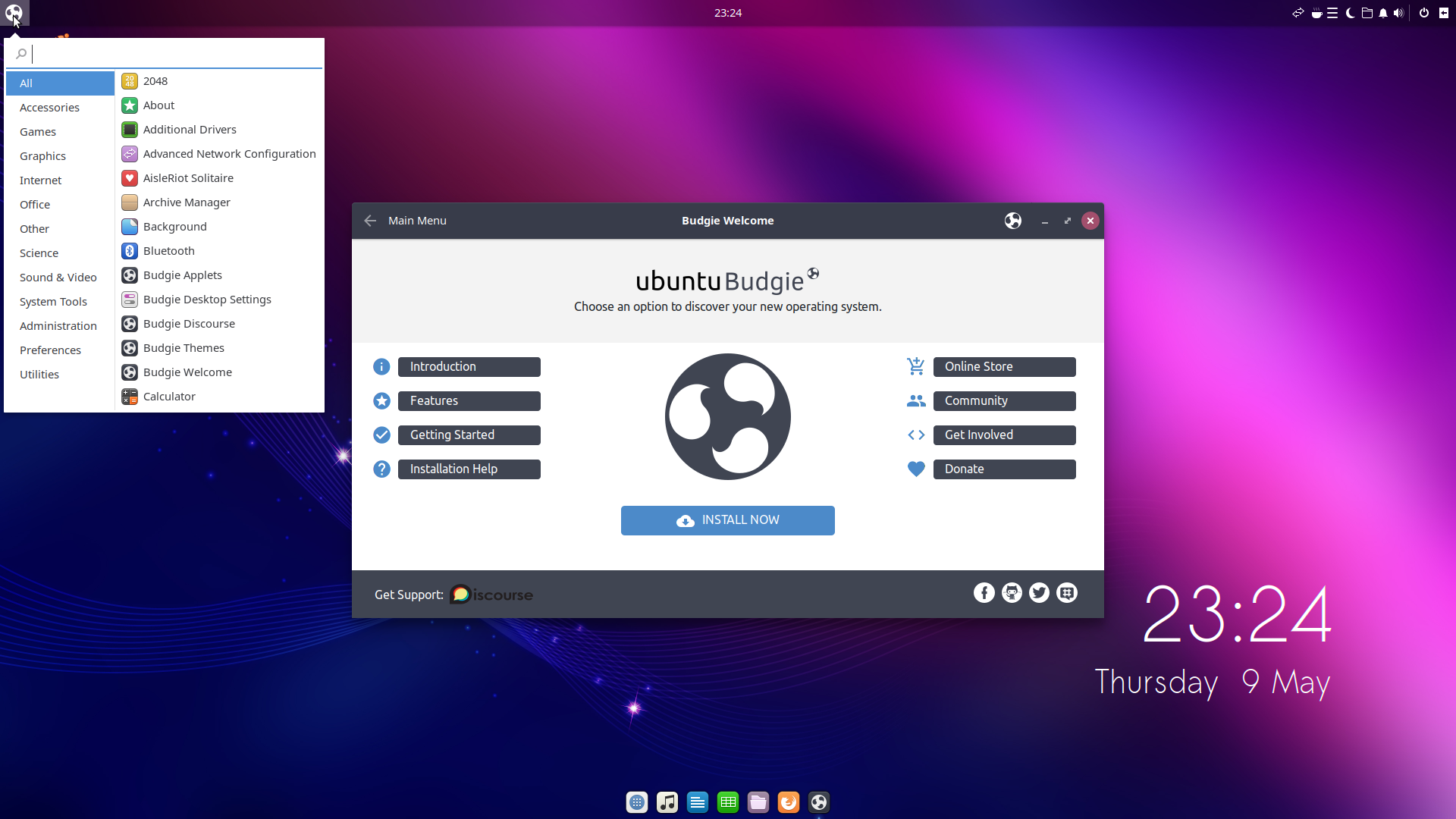Click the INSTALL NOW button
The height and width of the screenshot is (819, 1456).
coord(727,520)
